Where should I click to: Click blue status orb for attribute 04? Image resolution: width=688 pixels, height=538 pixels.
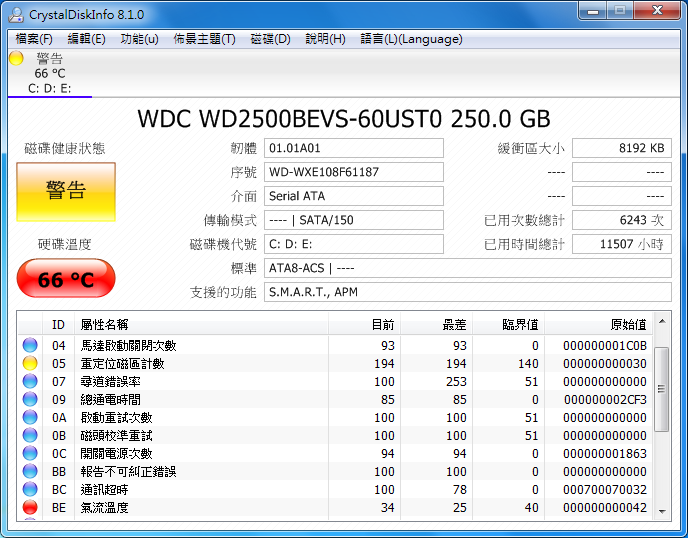pos(30,345)
